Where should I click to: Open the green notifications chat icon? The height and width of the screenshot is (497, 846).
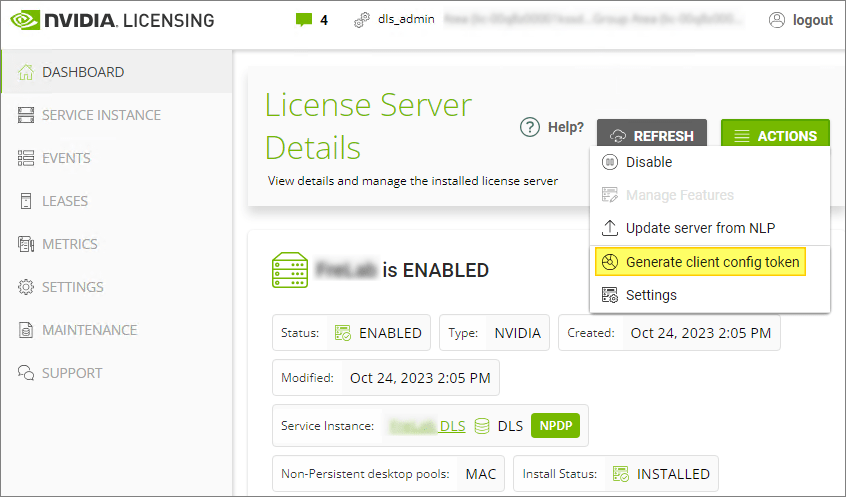(304, 20)
